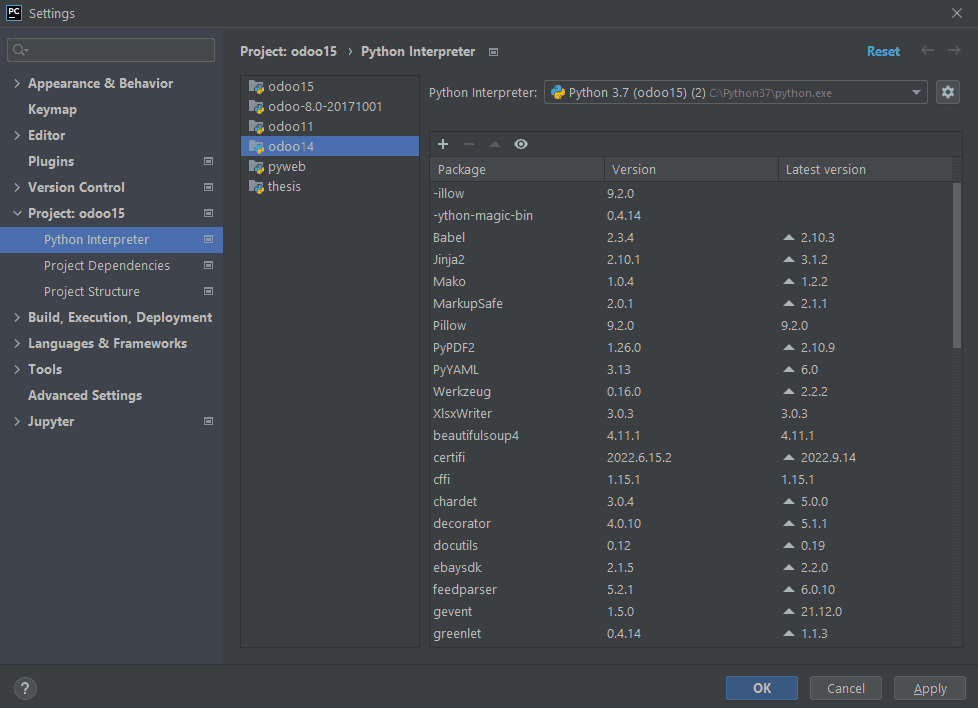978x708 pixels.
Task: Select the Jinja2 package row
Action: 691,259
